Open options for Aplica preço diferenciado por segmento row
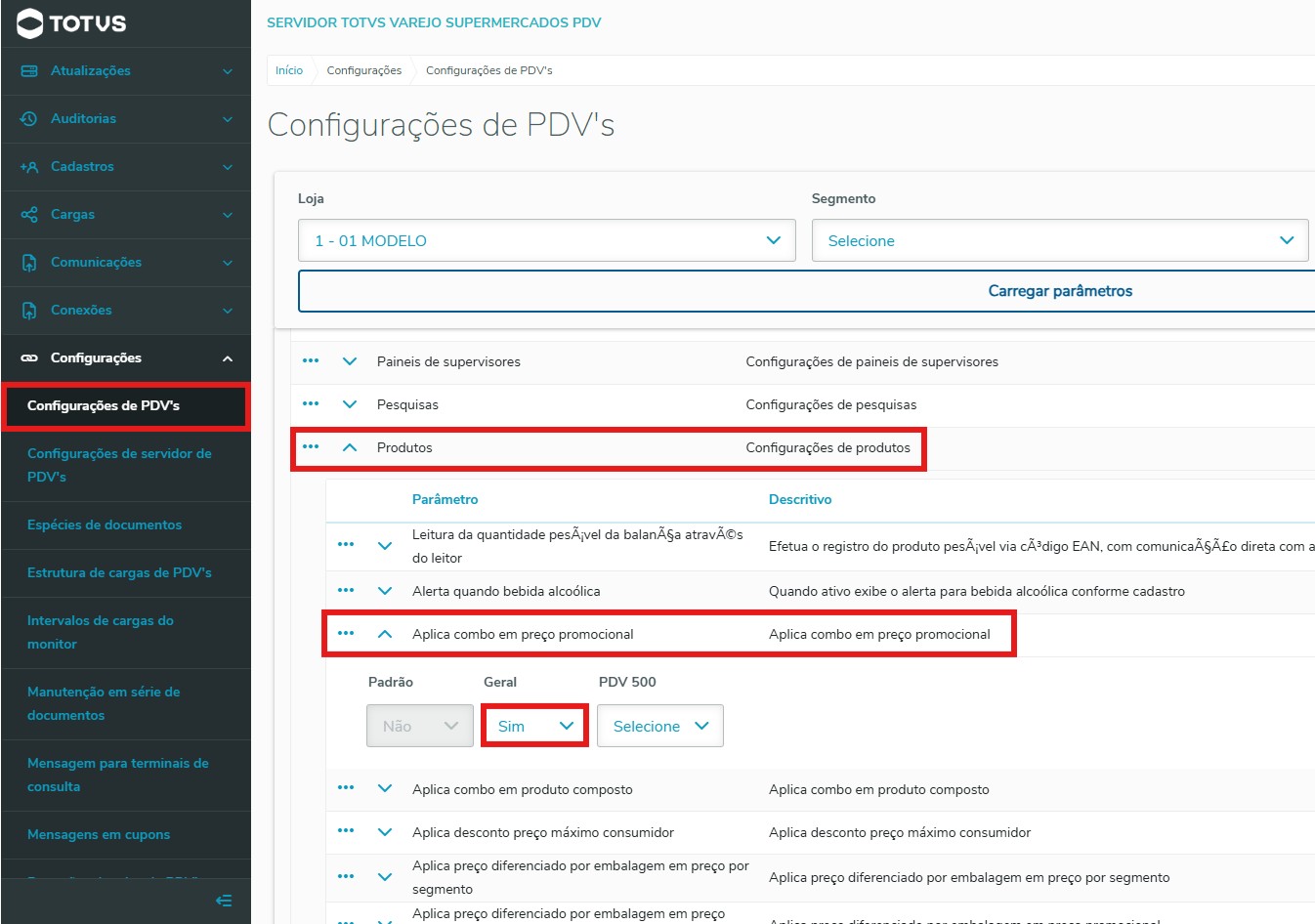The image size is (1315, 924). 346,876
